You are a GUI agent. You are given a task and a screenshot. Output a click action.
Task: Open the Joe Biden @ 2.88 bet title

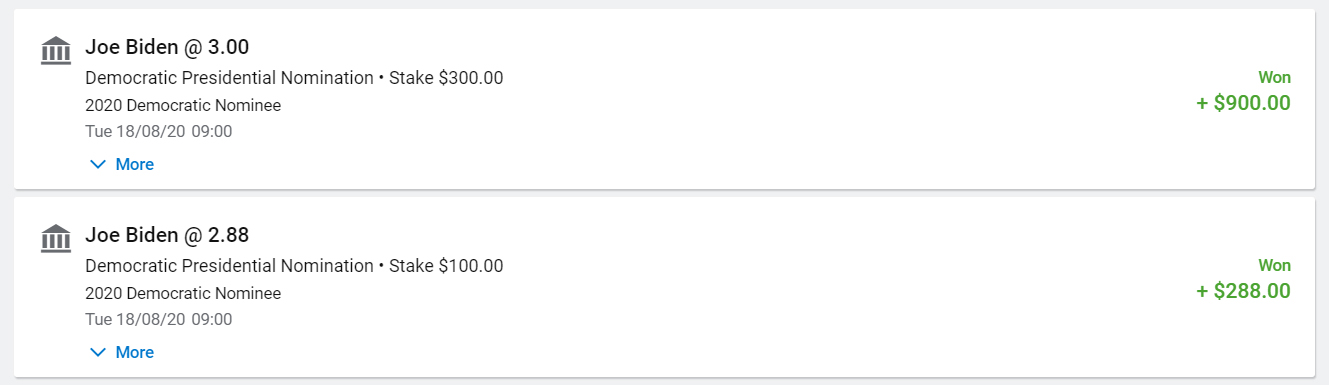pos(167,235)
